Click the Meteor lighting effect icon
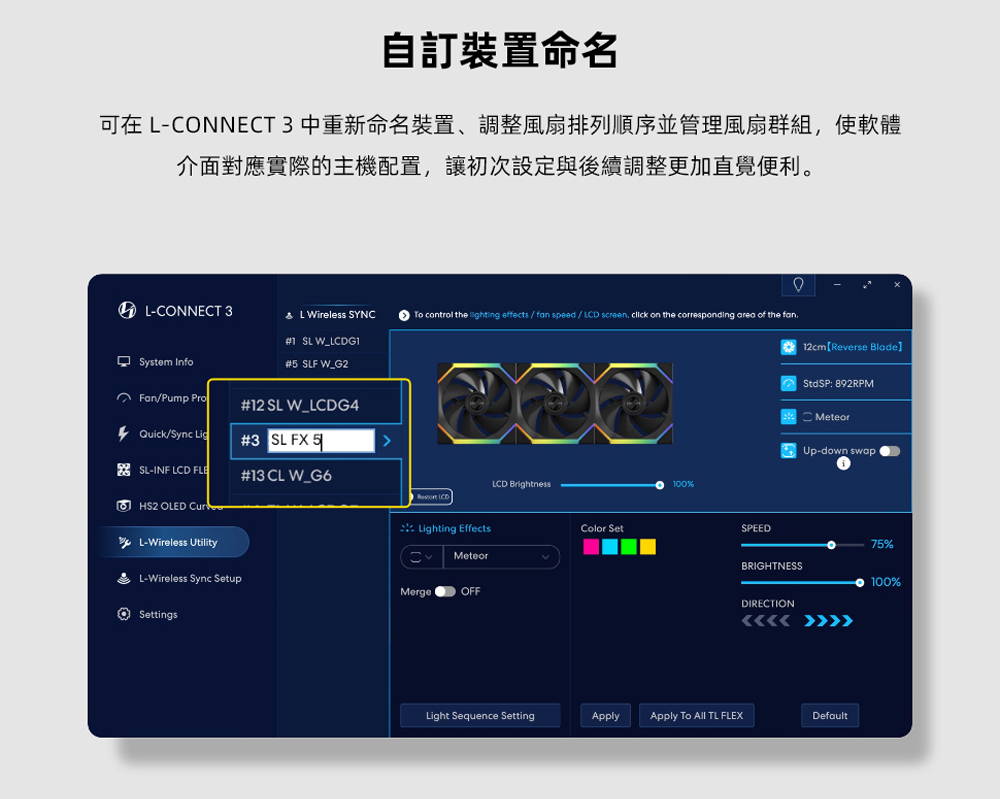The image size is (1000, 799). pos(788,416)
